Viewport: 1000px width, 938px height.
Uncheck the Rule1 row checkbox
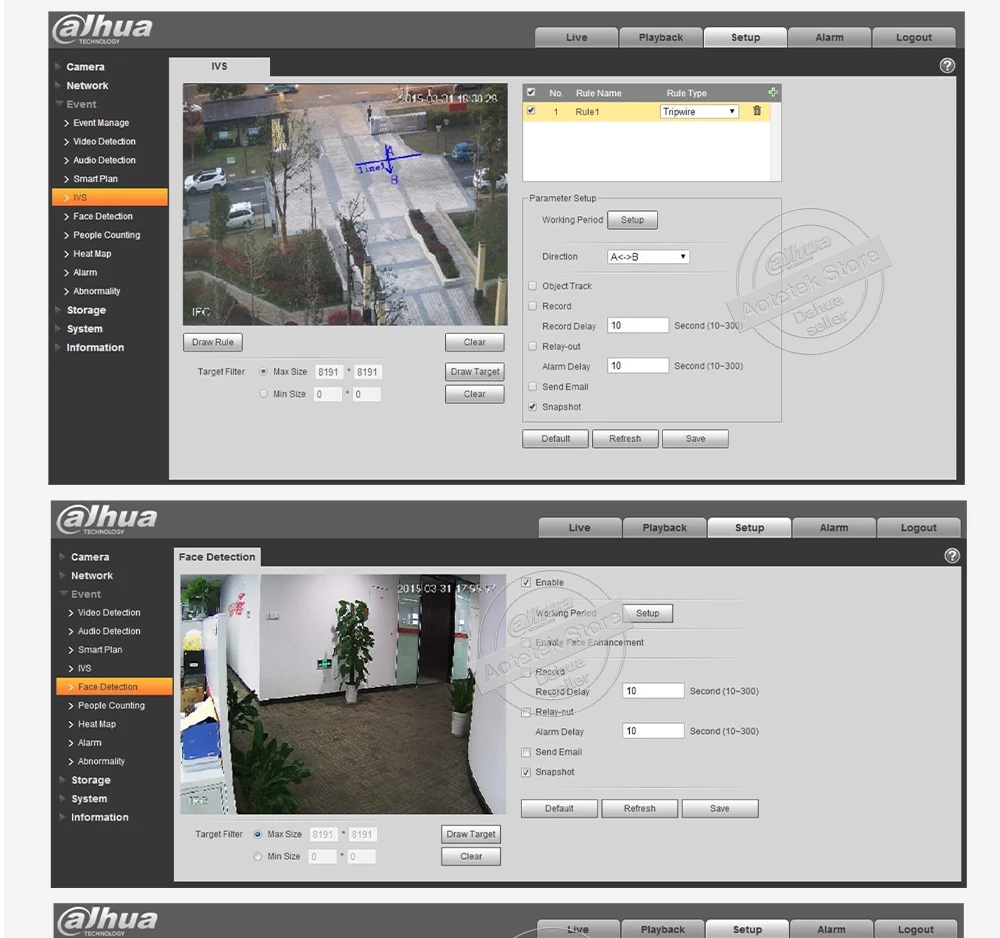[x=531, y=111]
